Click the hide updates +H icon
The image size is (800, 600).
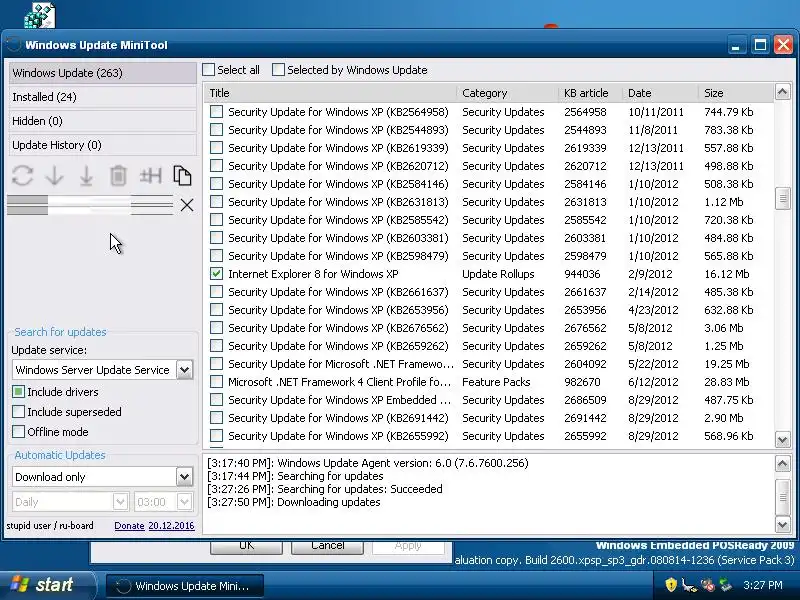[151, 176]
